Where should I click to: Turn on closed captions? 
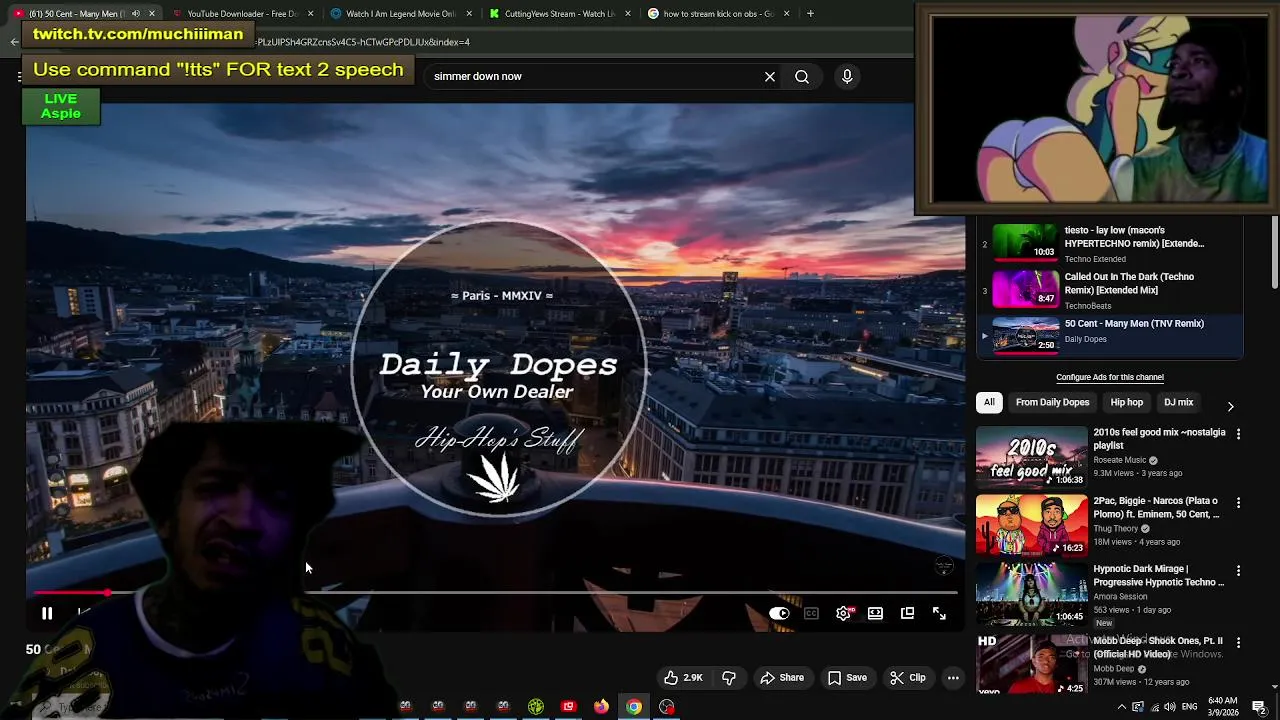click(x=811, y=613)
